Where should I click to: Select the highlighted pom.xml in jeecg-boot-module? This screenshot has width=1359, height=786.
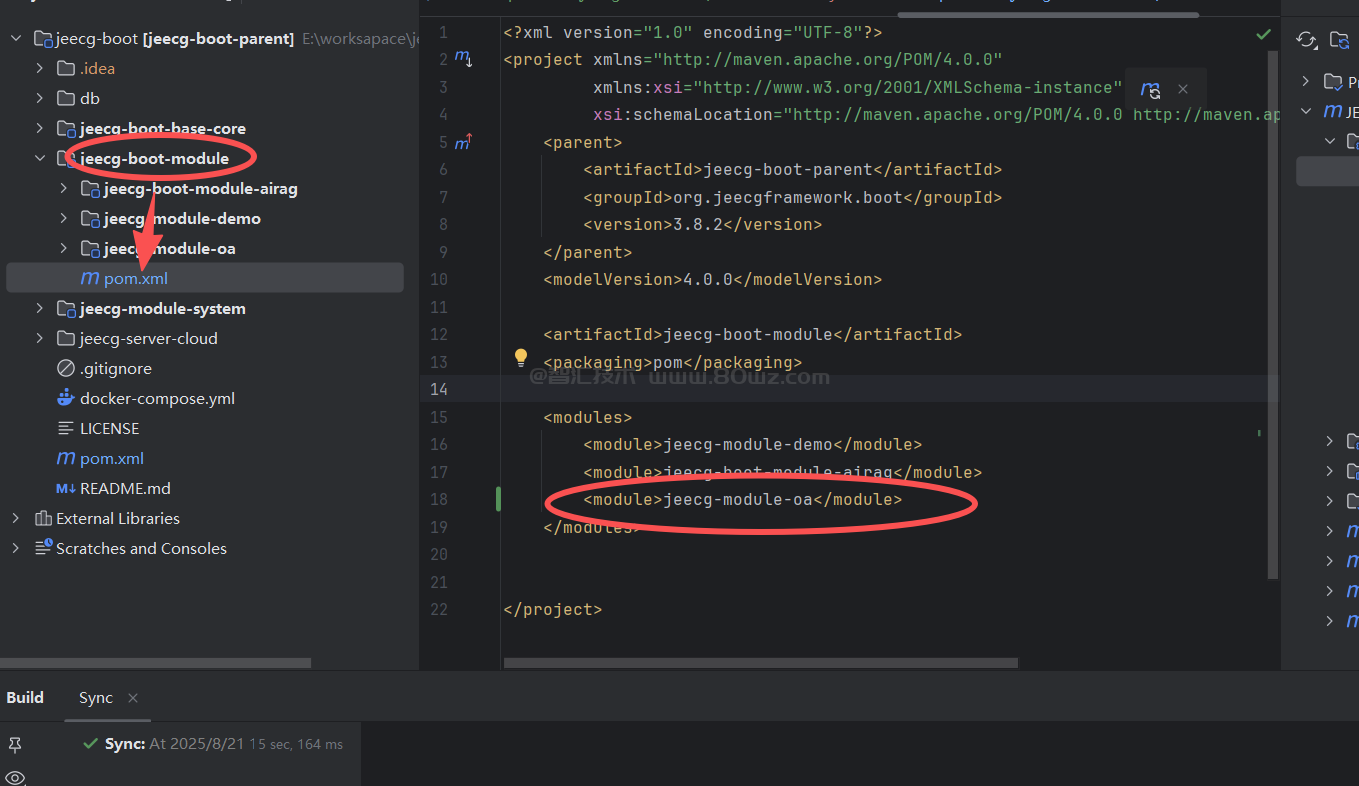(x=205, y=278)
